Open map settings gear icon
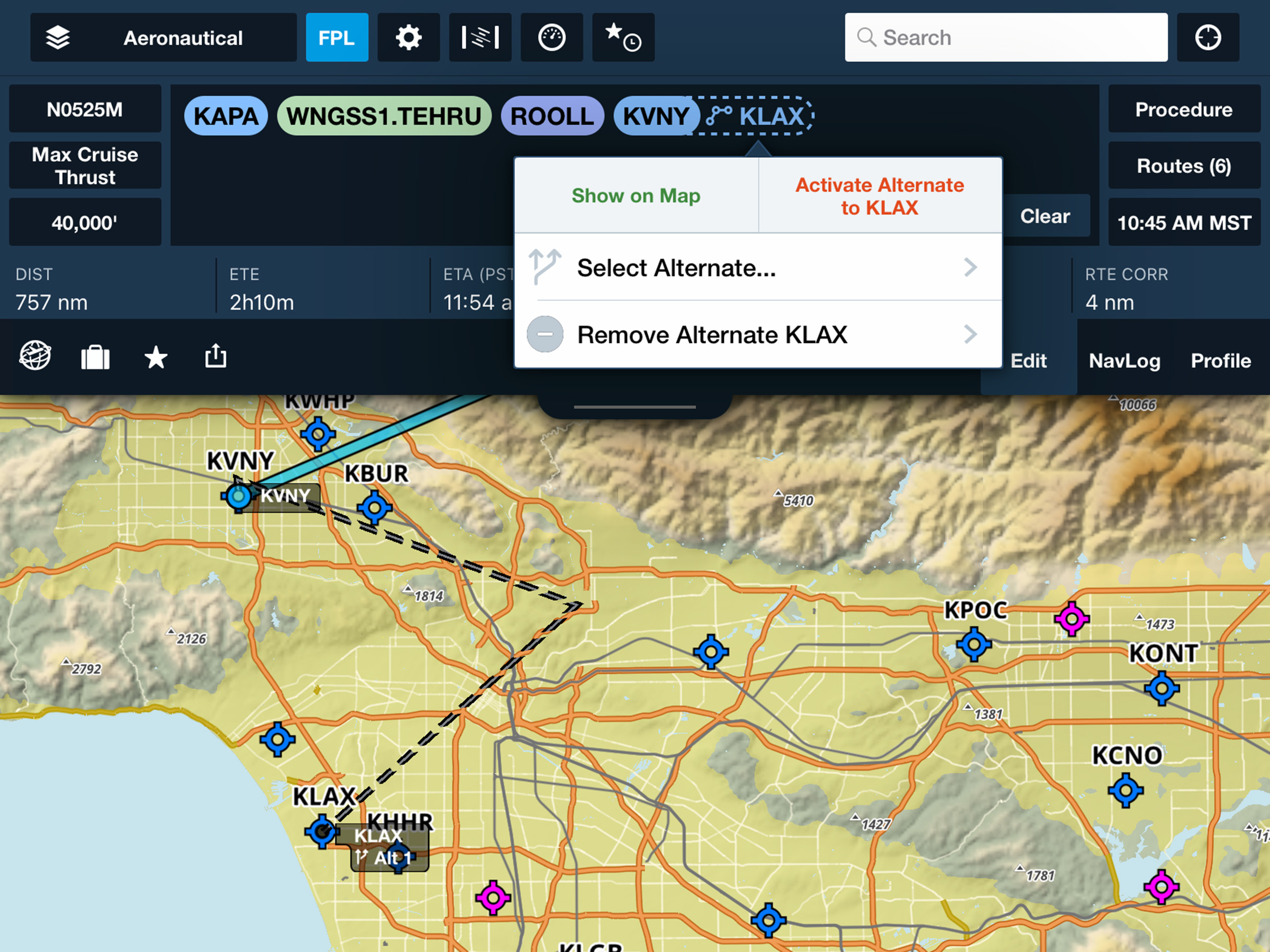This screenshot has width=1270, height=952. 408,38
